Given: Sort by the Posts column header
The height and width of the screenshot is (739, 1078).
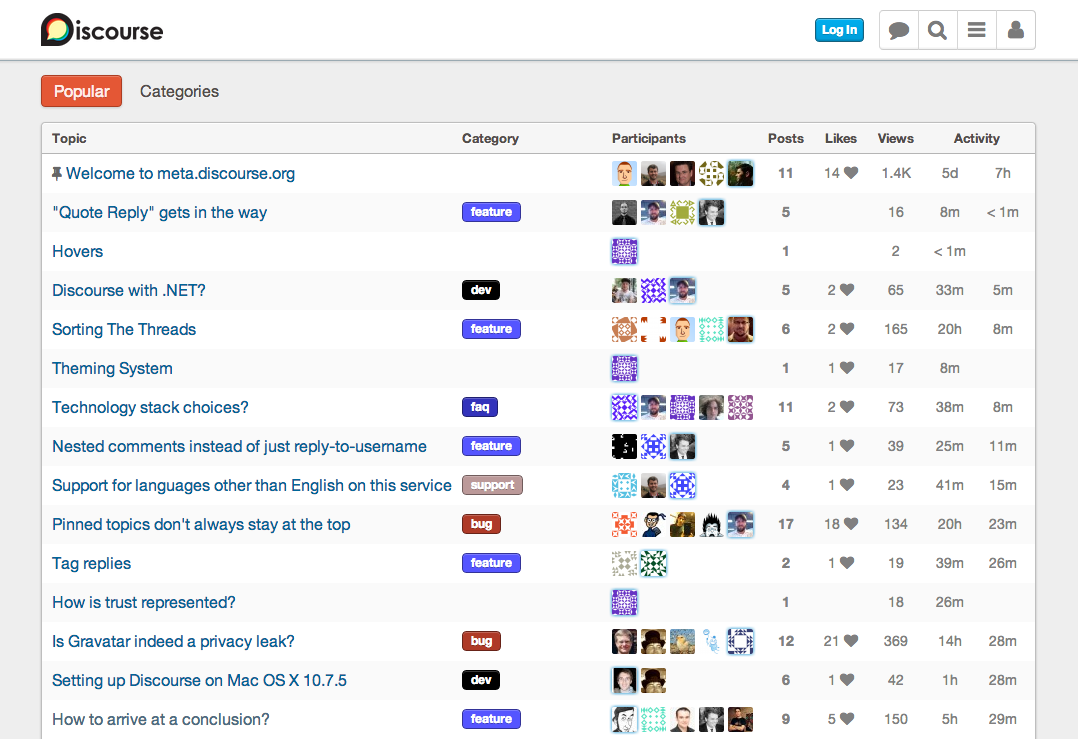Looking at the screenshot, I should click(786, 138).
